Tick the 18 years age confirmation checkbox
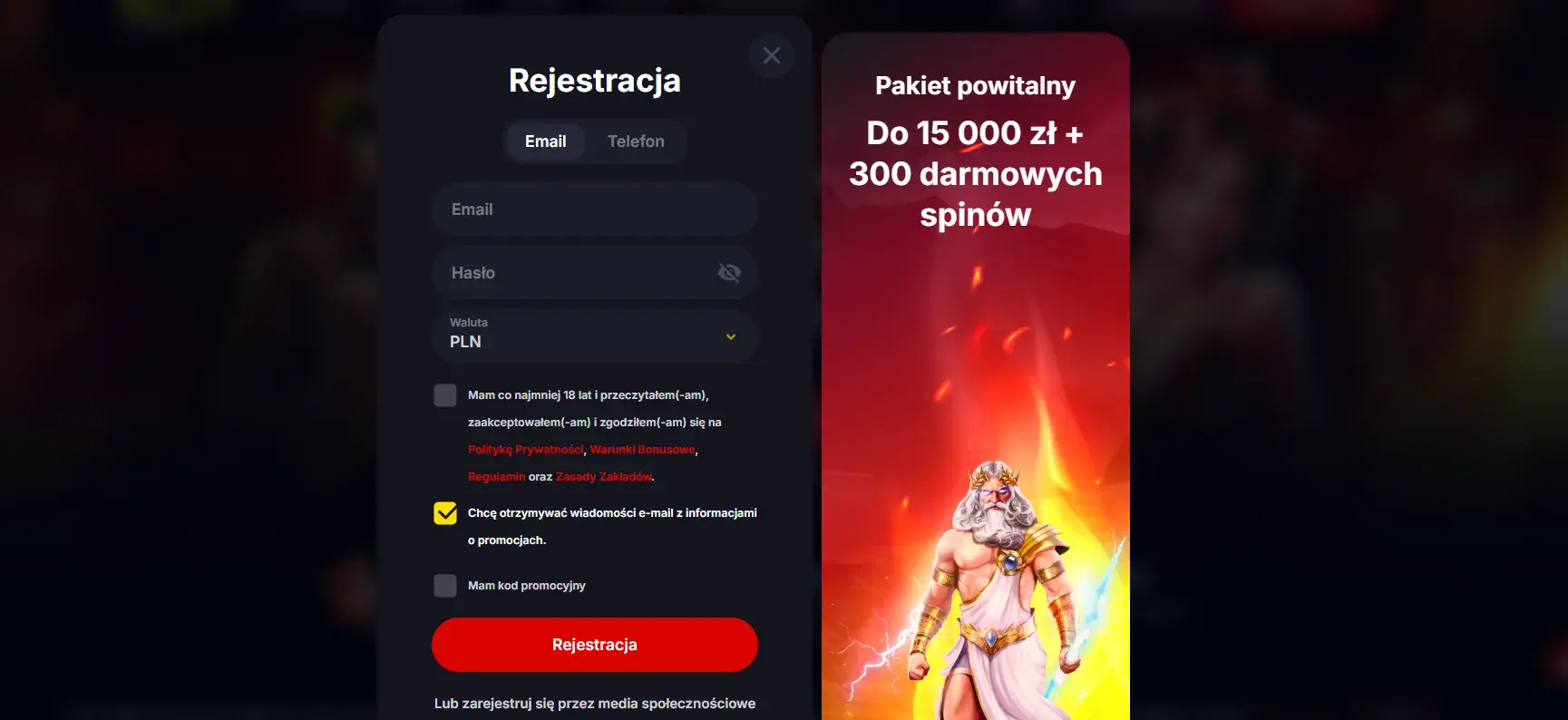Viewport: 1568px width, 720px height. pyautogui.click(x=445, y=395)
